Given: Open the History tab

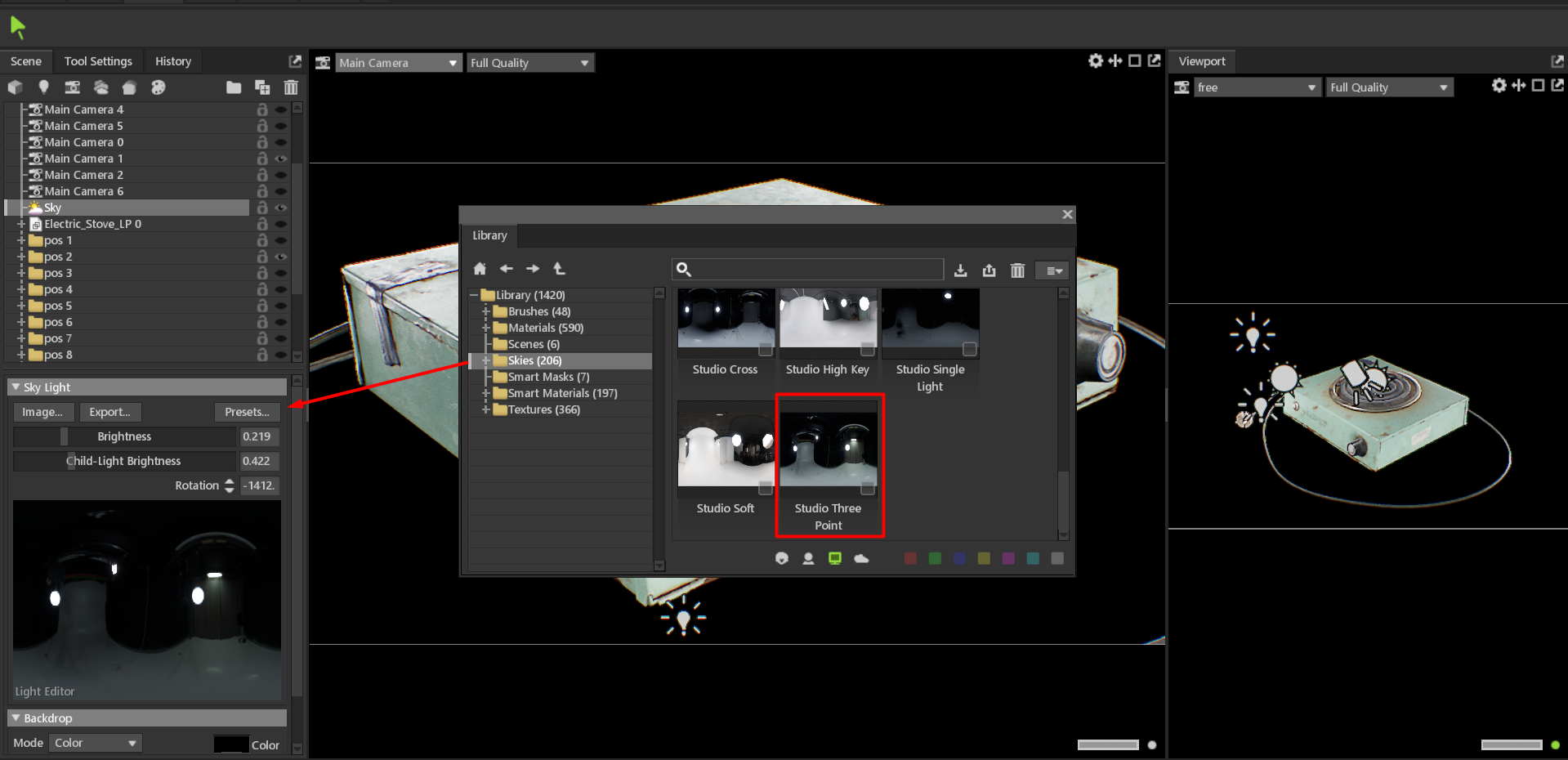Looking at the screenshot, I should point(173,61).
